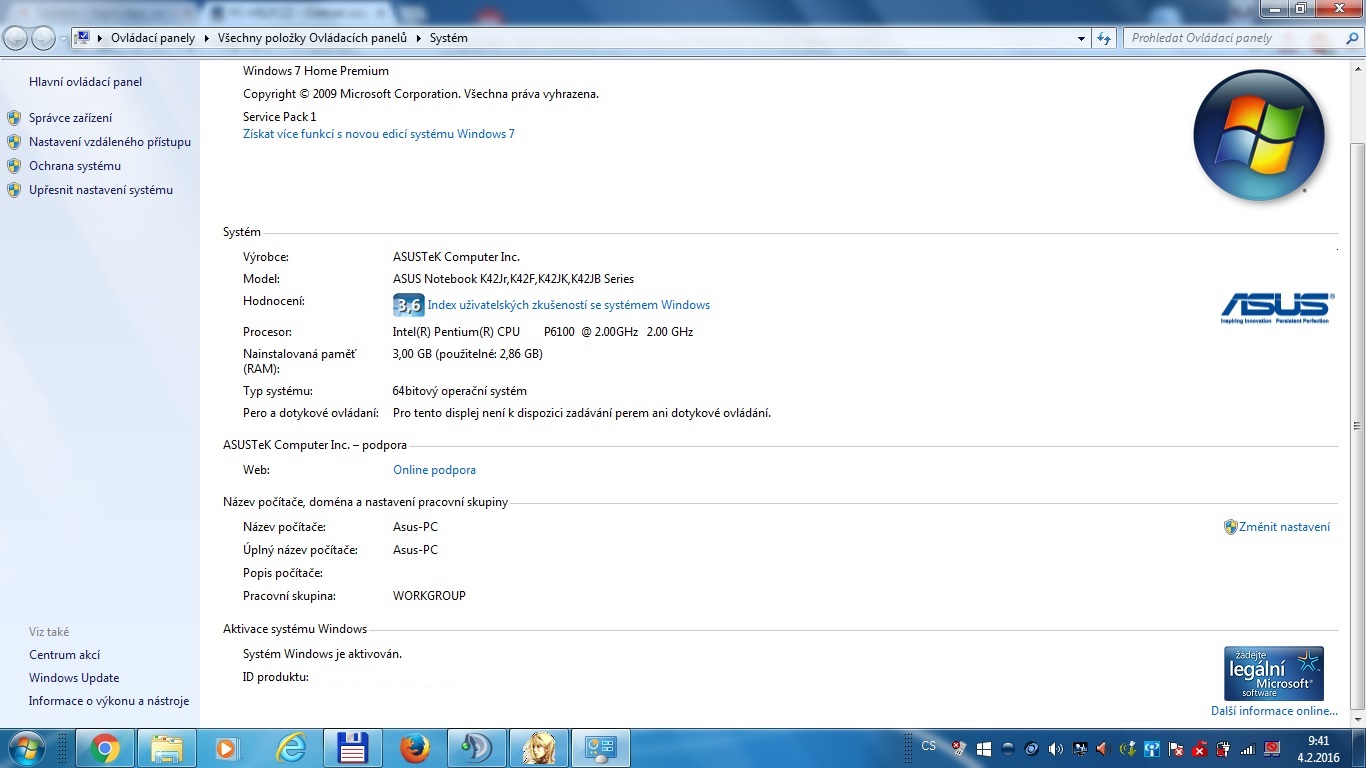Select Všechny položky Ovládacích panelů breadcrumb
The width and height of the screenshot is (1366, 768).
coord(312,38)
